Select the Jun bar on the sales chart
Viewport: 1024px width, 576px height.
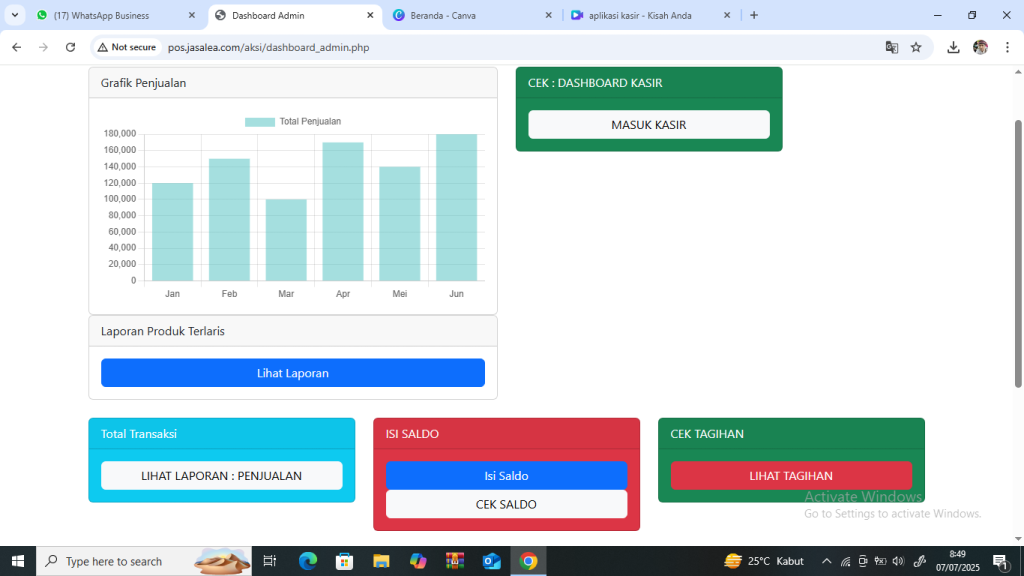pos(456,206)
